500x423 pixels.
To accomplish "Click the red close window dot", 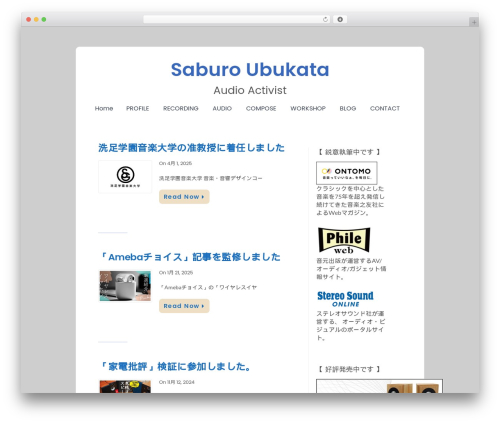I will click(x=29, y=20).
